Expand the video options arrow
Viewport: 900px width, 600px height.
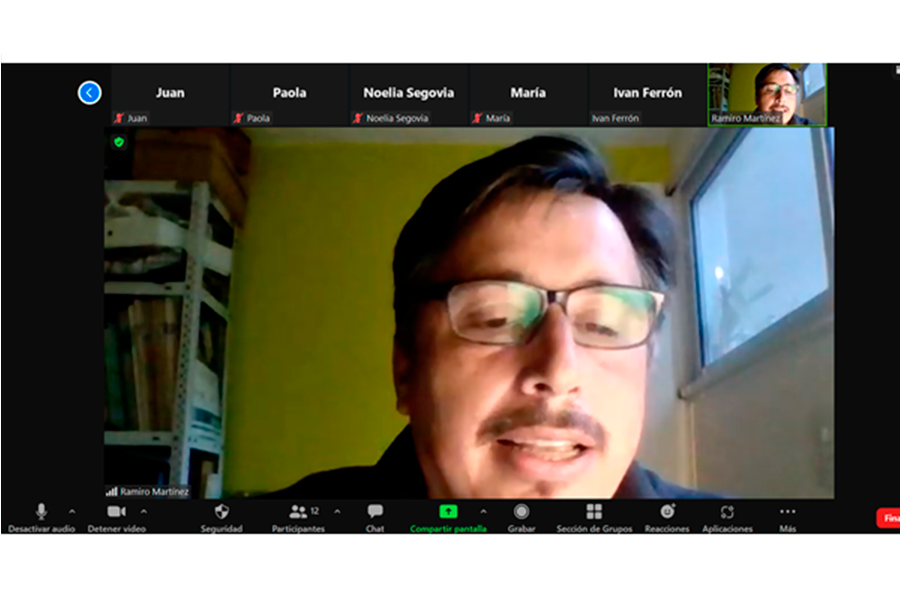point(143,511)
